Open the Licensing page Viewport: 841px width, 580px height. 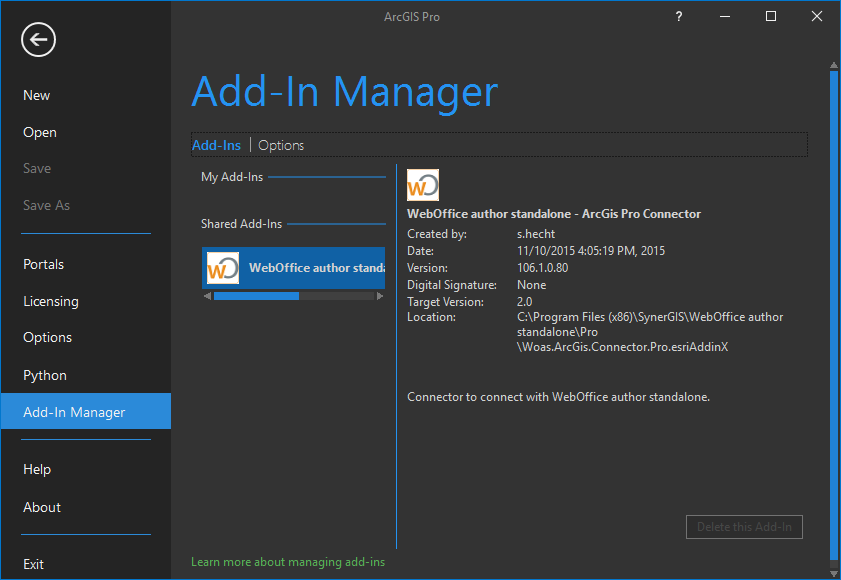51,301
